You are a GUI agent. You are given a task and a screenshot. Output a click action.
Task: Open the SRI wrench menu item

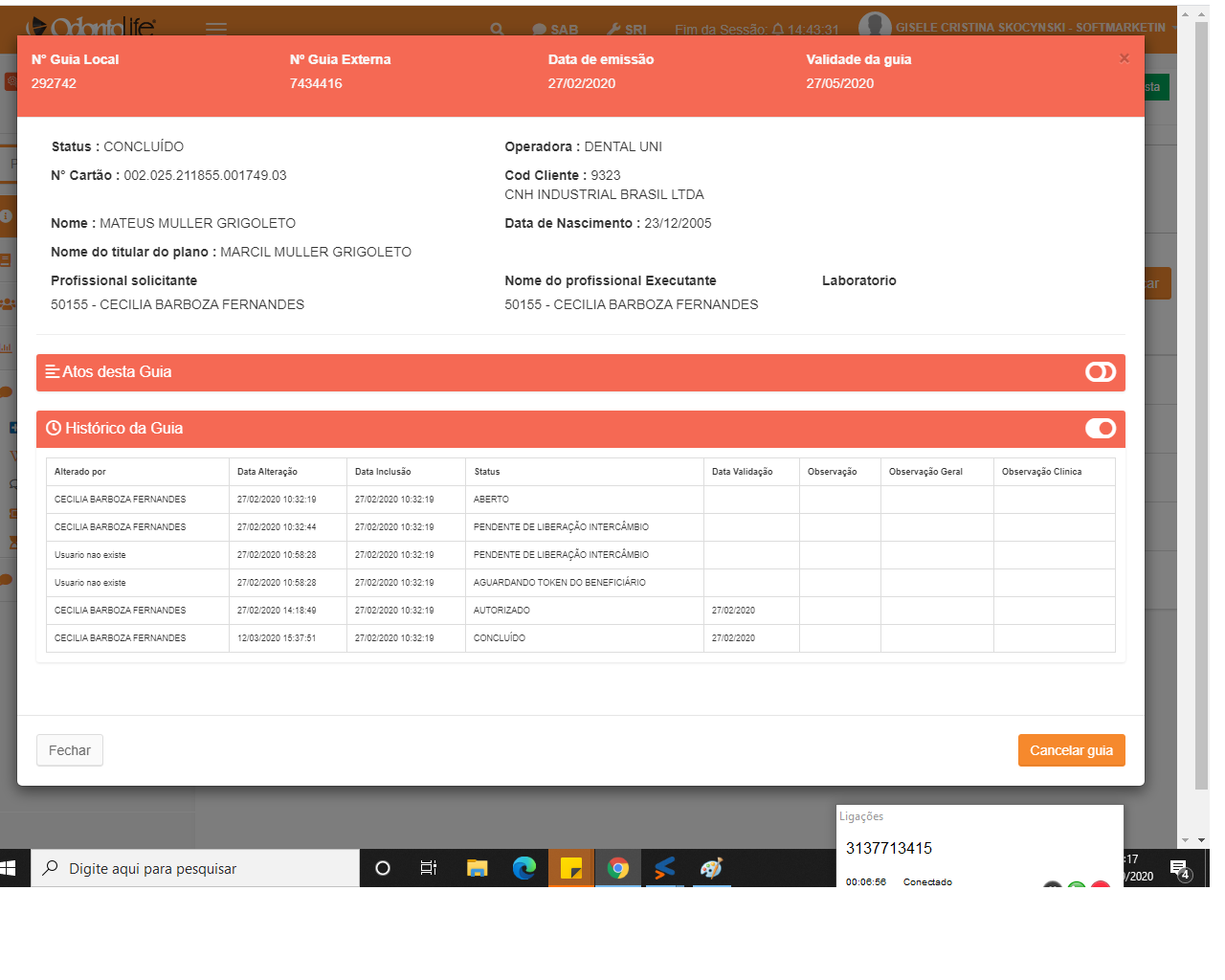[x=628, y=30]
